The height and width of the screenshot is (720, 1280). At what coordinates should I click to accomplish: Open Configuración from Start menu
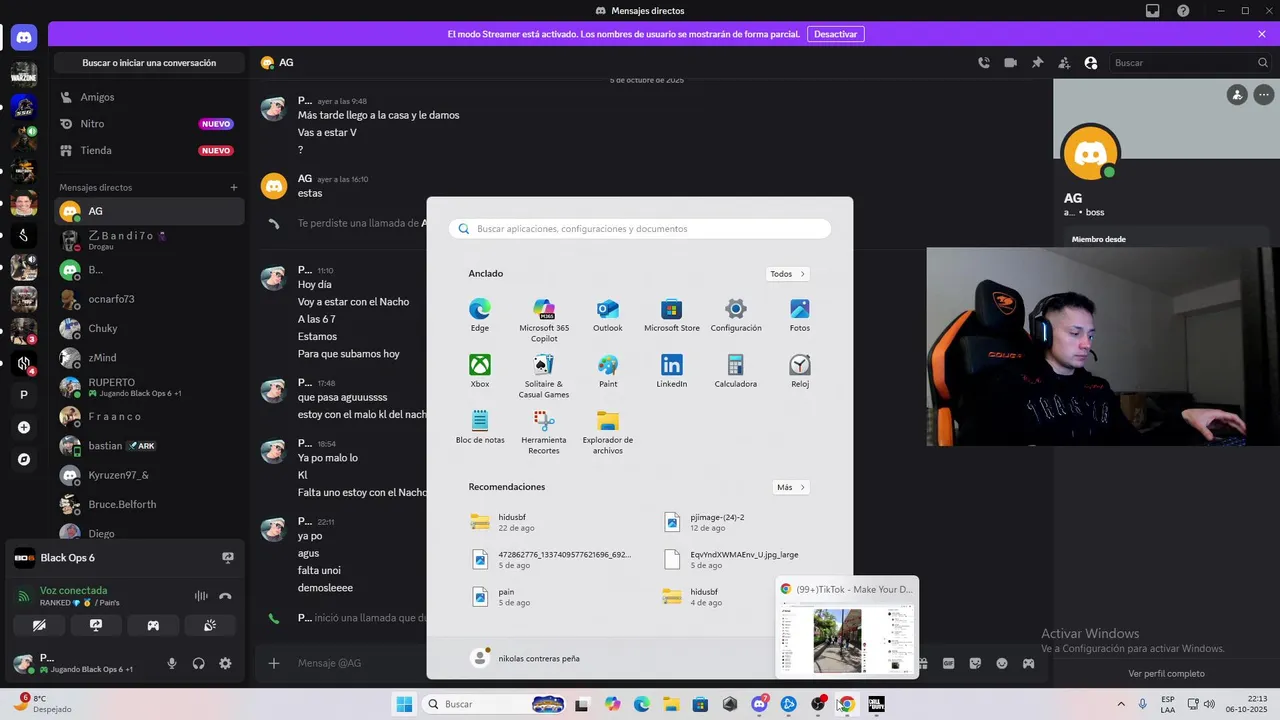(736, 315)
